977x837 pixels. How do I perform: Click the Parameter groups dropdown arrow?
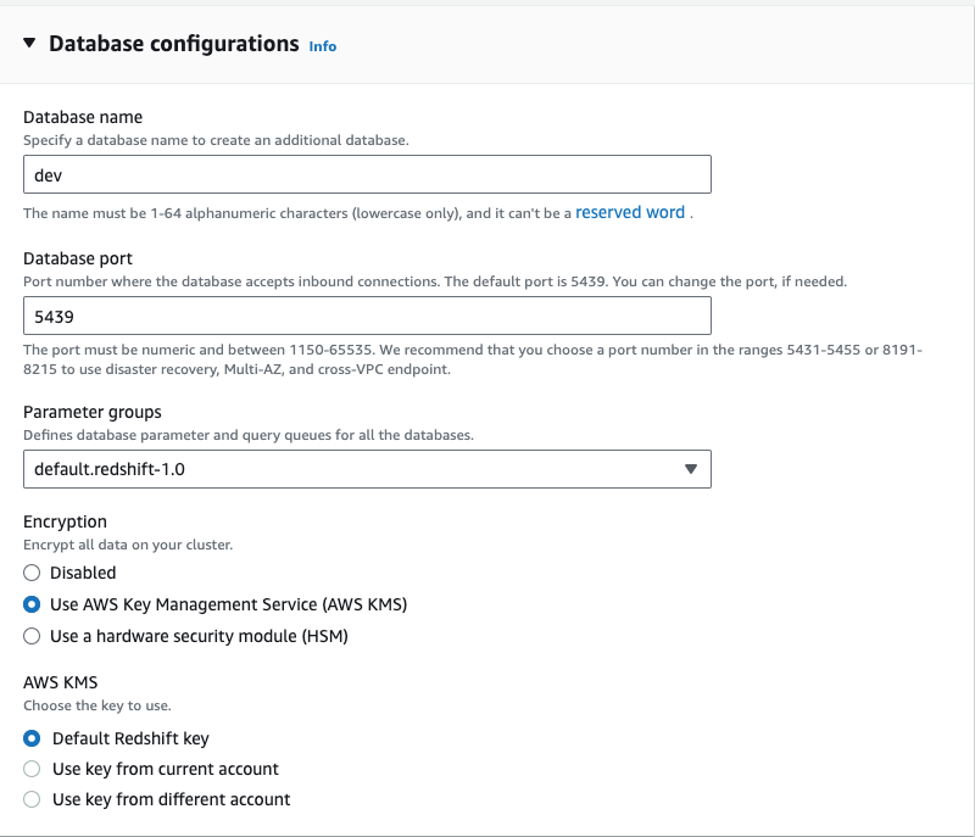(690, 469)
